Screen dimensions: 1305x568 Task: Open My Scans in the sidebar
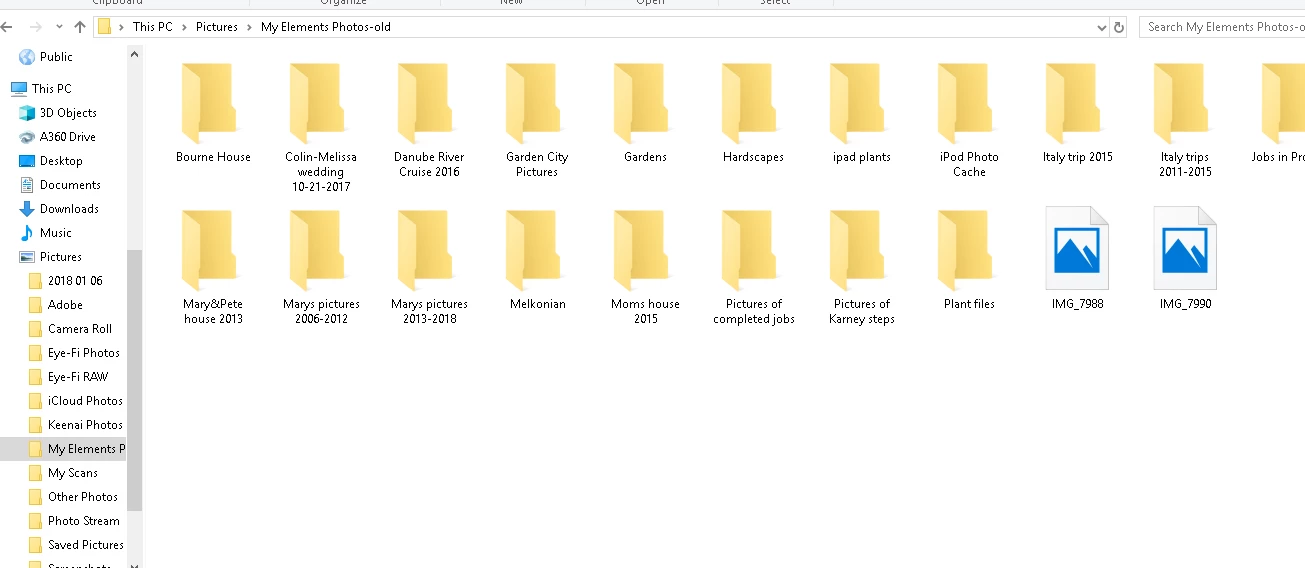[73, 473]
